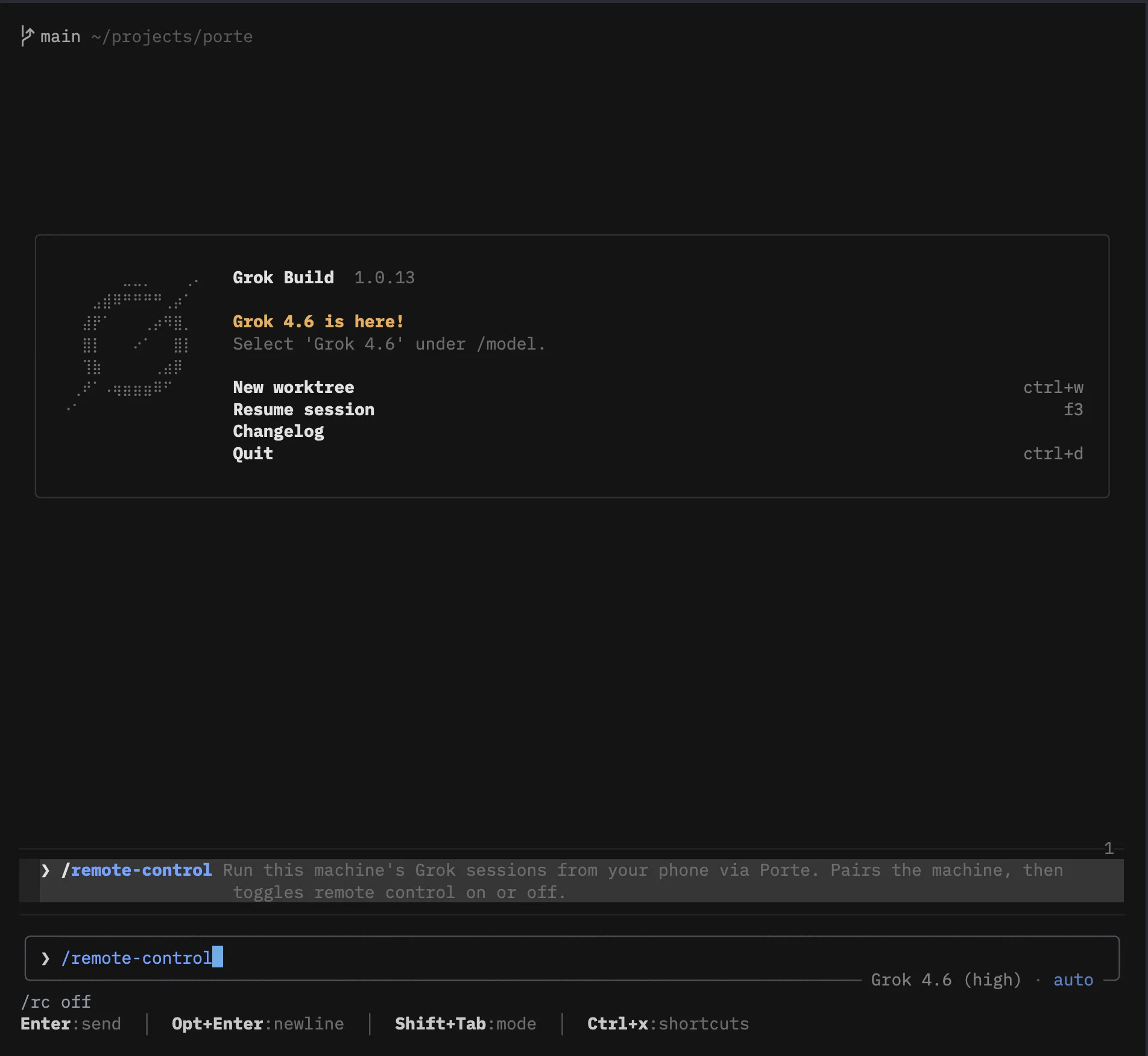Click the f3 shortcut label
The height and width of the screenshot is (1056, 1148).
click(1073, 410)
